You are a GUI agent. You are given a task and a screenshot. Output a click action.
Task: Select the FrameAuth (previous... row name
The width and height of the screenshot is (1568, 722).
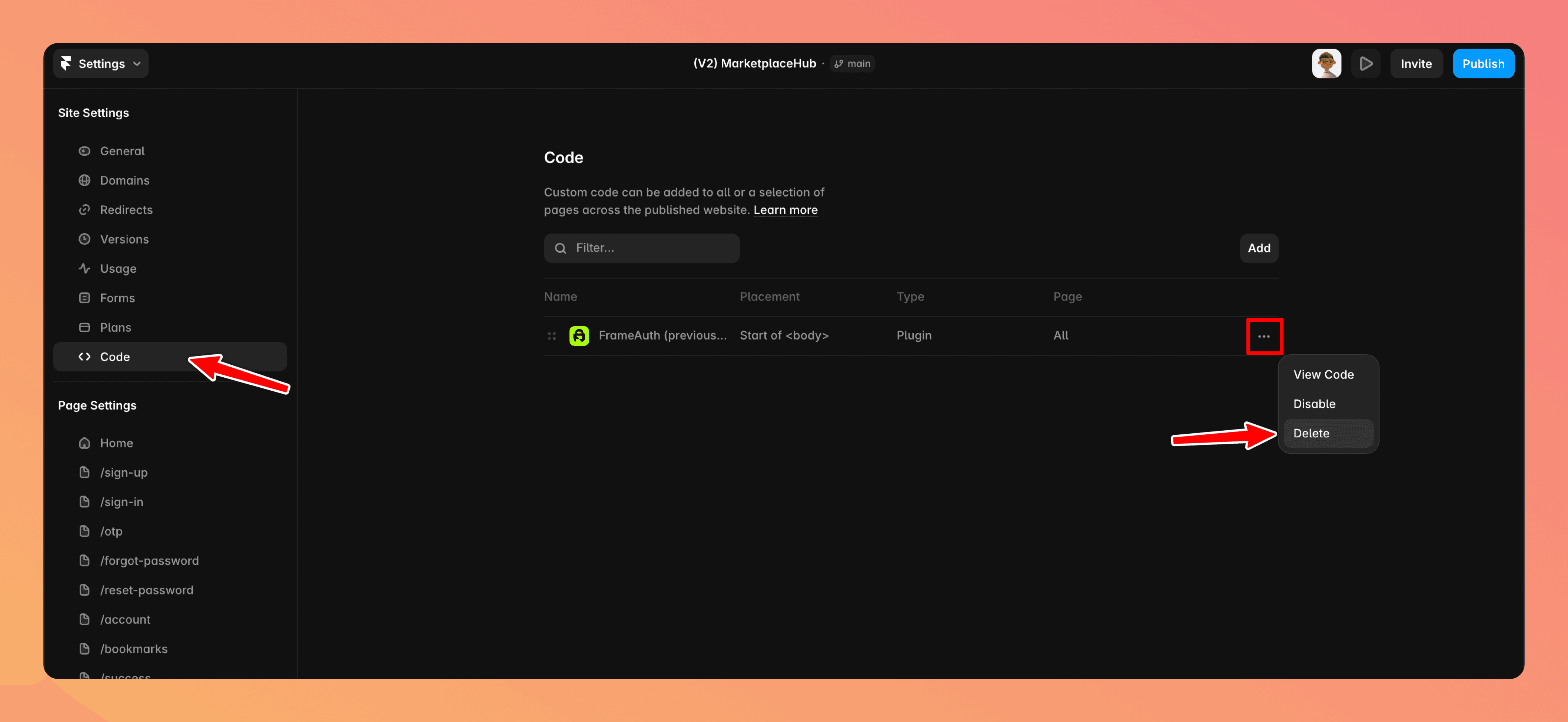(663, 335)
